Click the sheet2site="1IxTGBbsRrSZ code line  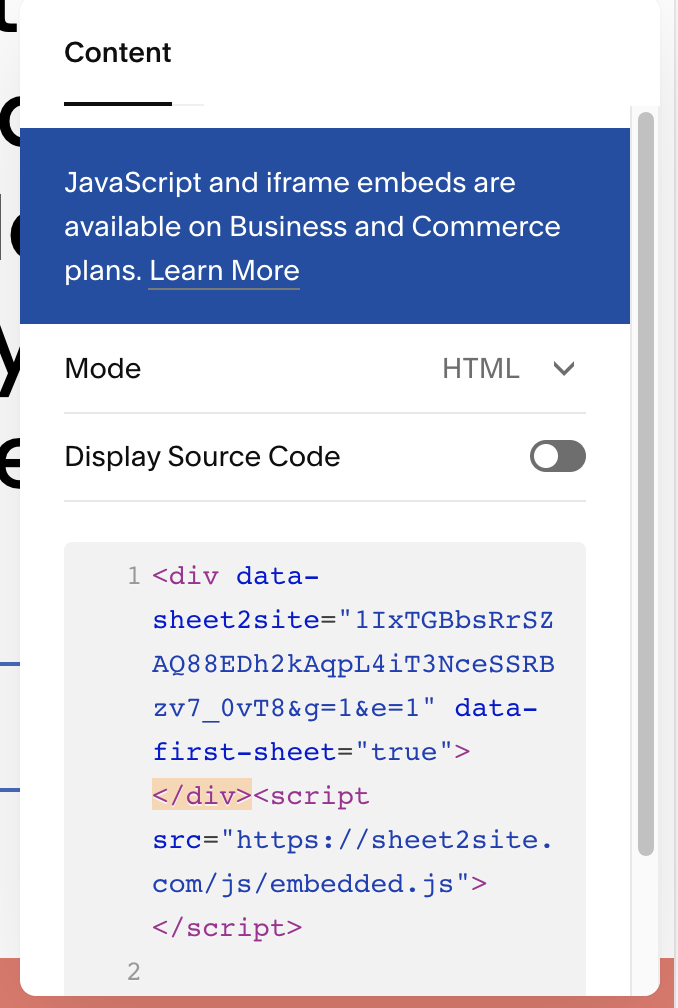[x=353, y=620]
